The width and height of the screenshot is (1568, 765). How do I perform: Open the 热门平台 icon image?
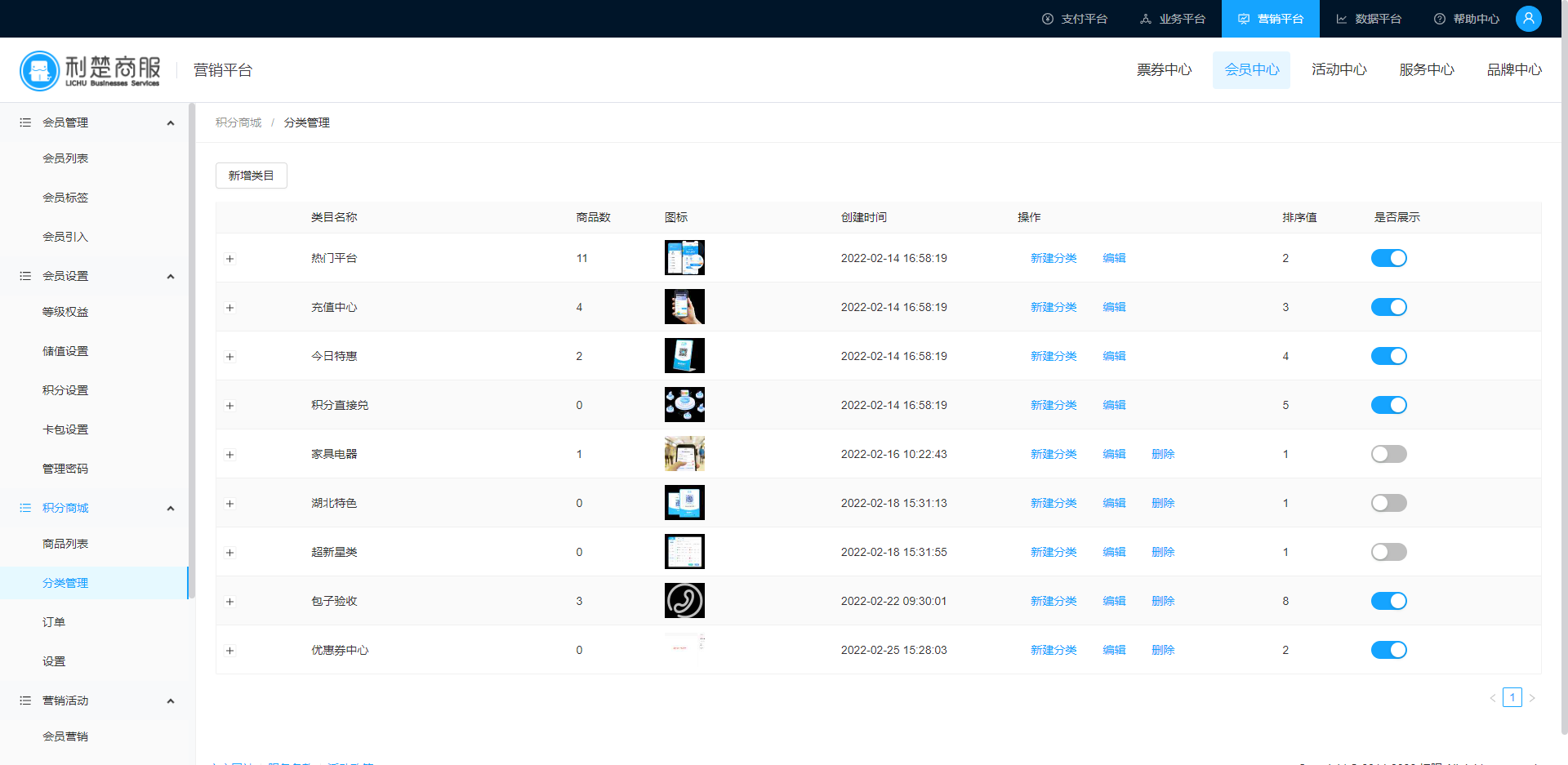pos(684,258)
